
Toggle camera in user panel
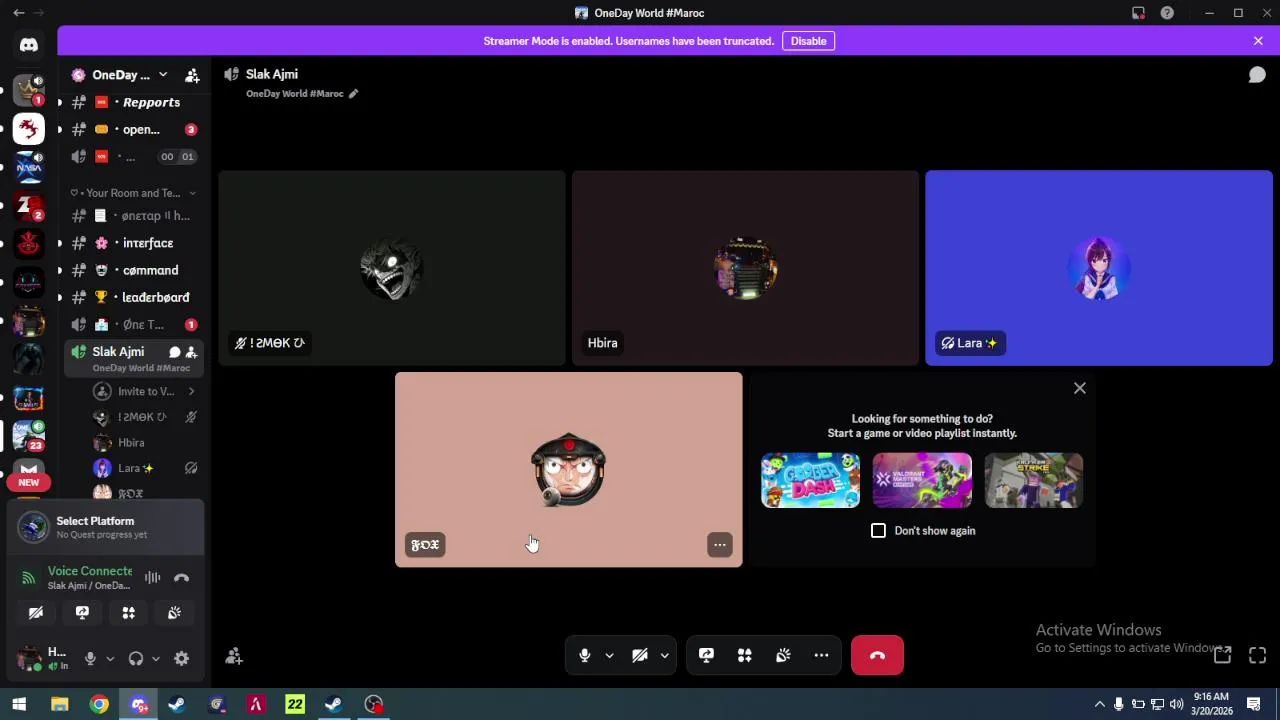tap(36, 613)
